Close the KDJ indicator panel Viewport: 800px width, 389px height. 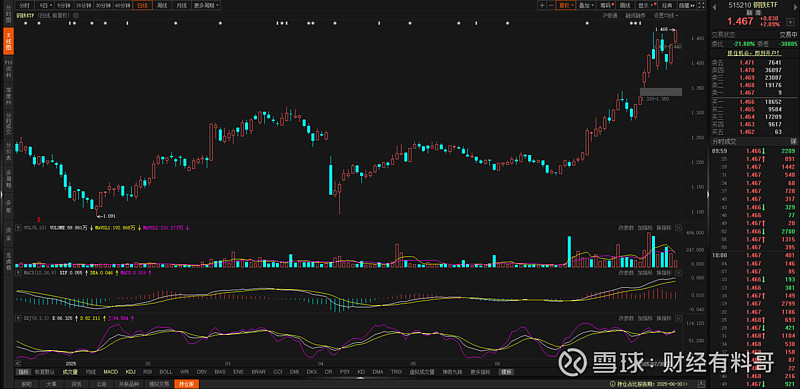tap(678, 318)
